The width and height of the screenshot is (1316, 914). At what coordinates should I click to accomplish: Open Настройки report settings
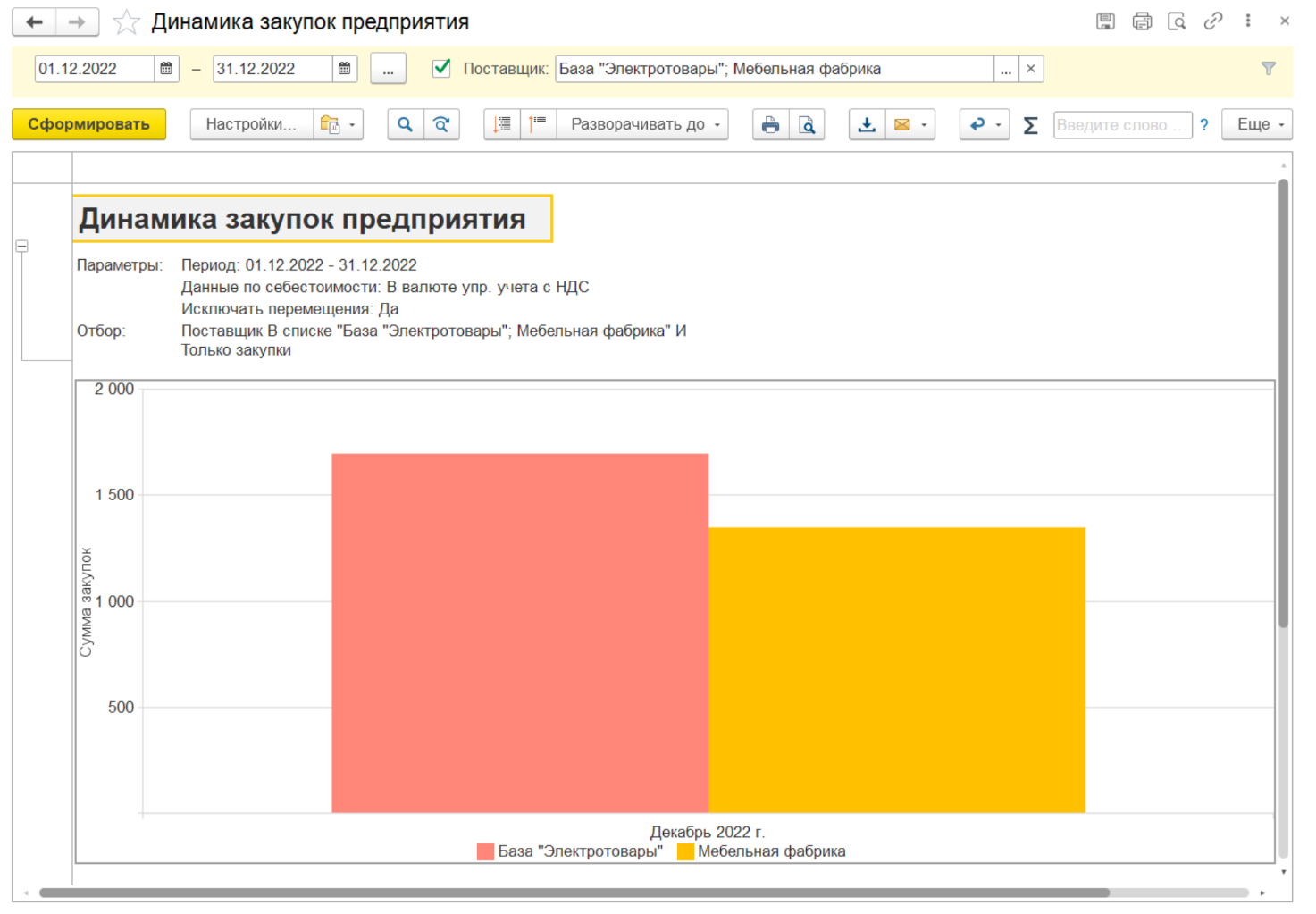point(251,125)
